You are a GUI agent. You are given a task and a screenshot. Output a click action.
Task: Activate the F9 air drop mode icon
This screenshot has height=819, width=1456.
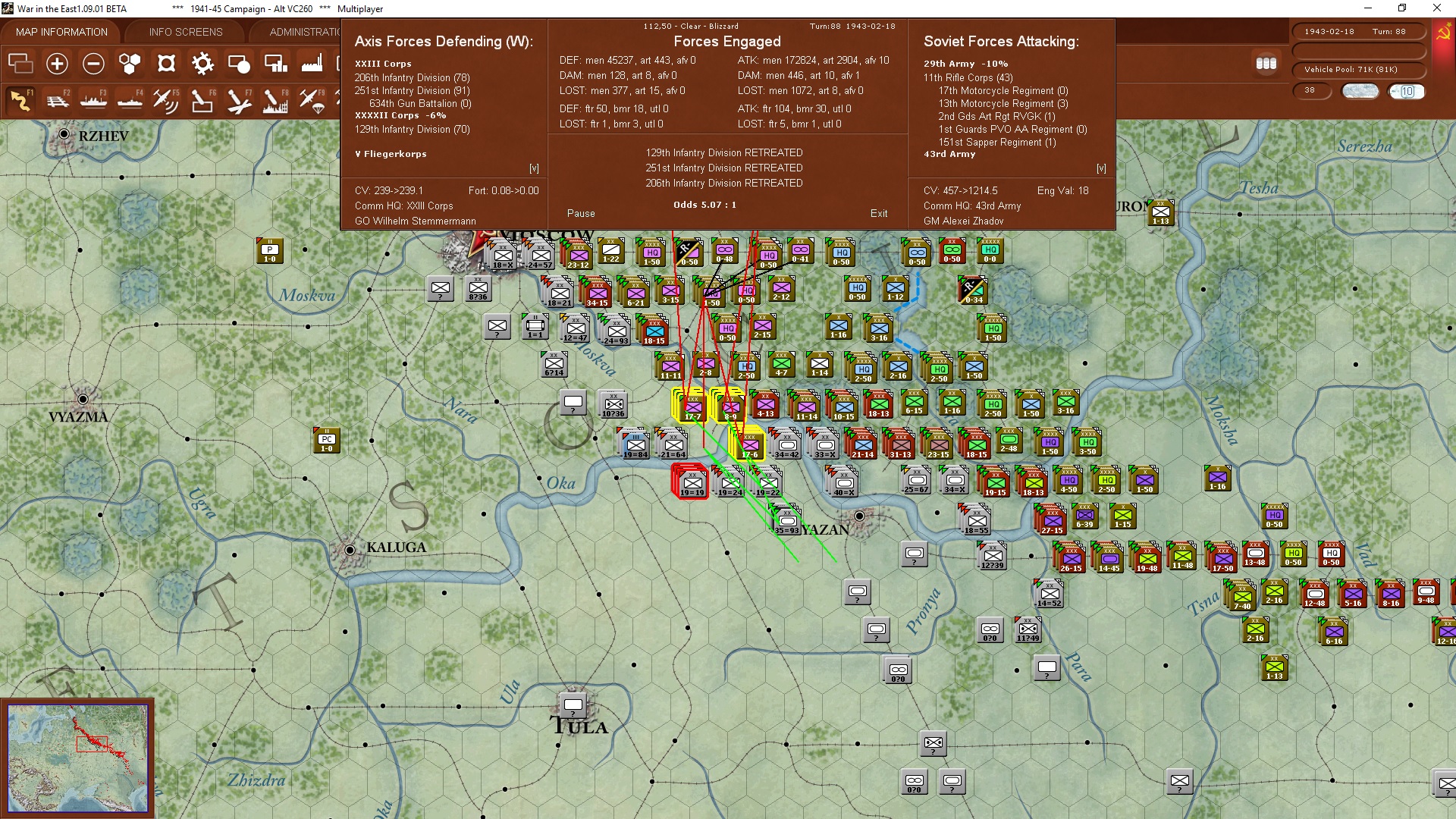pyautogui.click(x=311, y=101)
